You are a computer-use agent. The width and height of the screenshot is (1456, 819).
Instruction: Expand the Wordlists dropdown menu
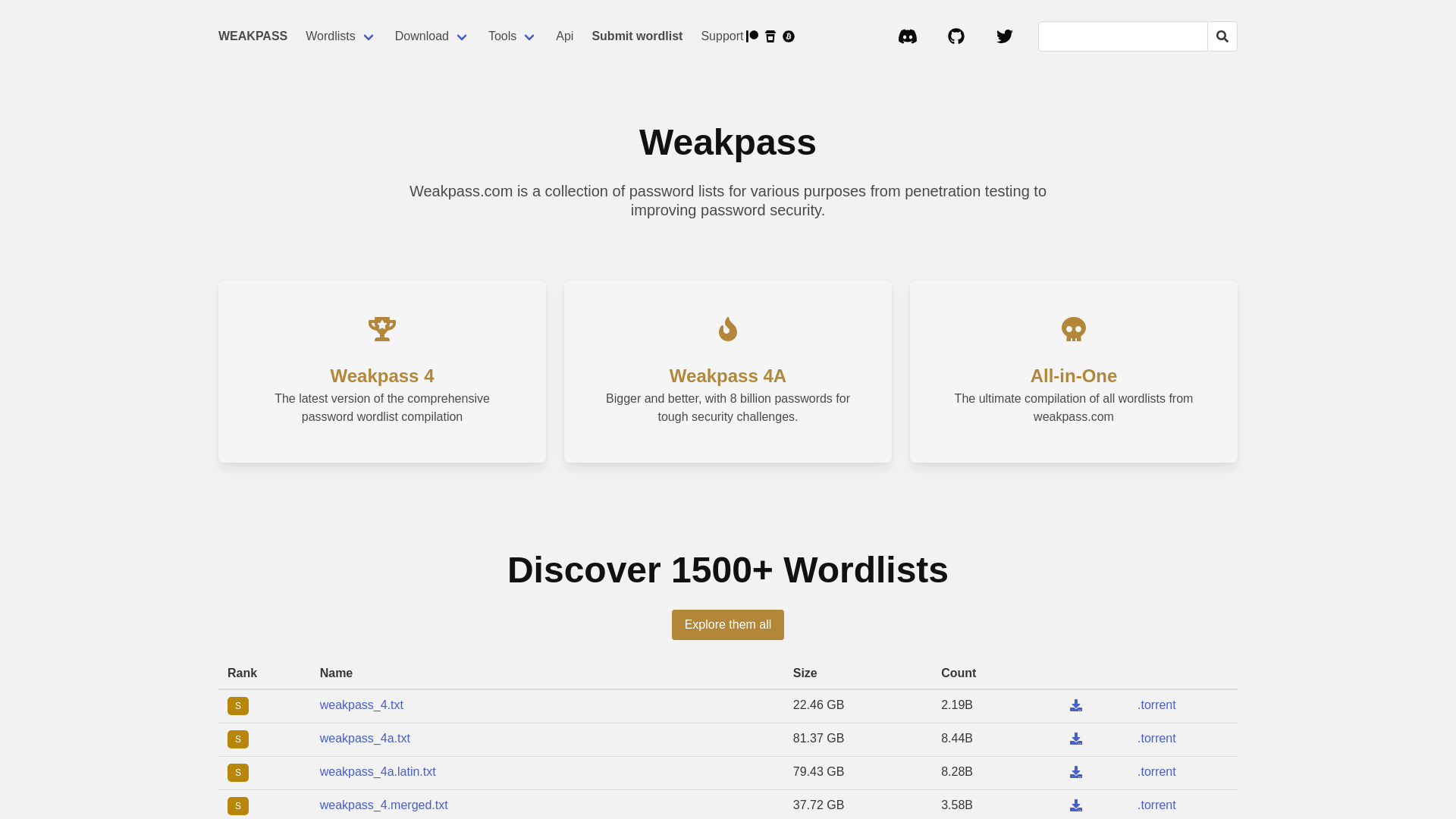point(340,36)
